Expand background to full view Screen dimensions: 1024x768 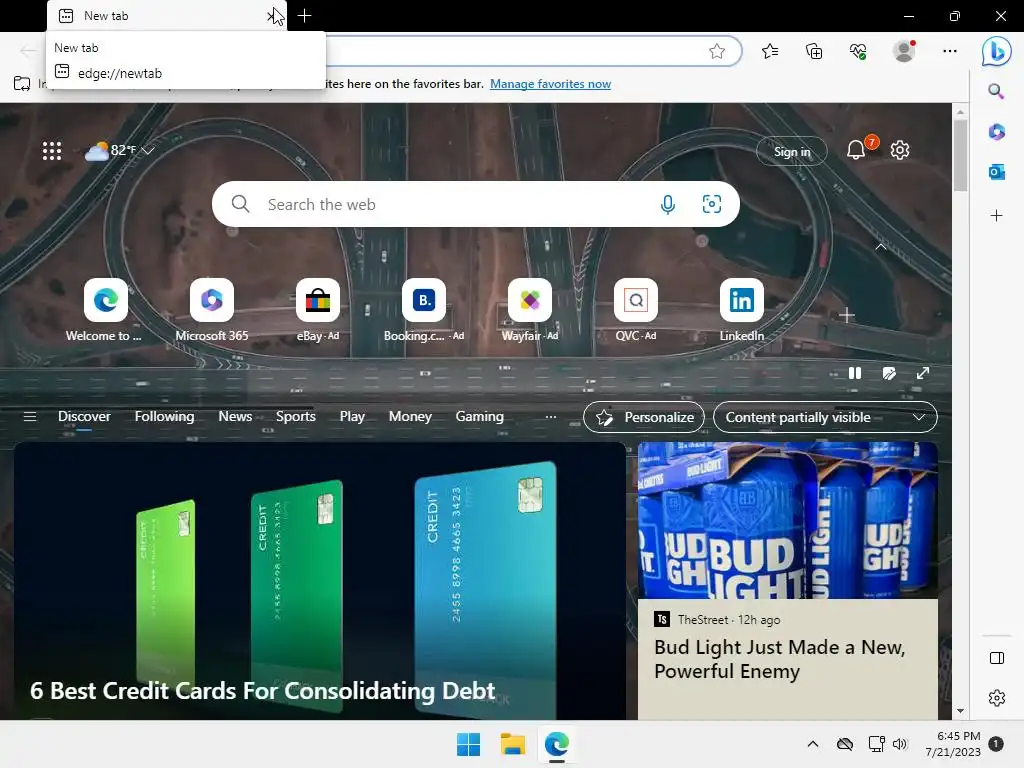[x=923, y=373]
